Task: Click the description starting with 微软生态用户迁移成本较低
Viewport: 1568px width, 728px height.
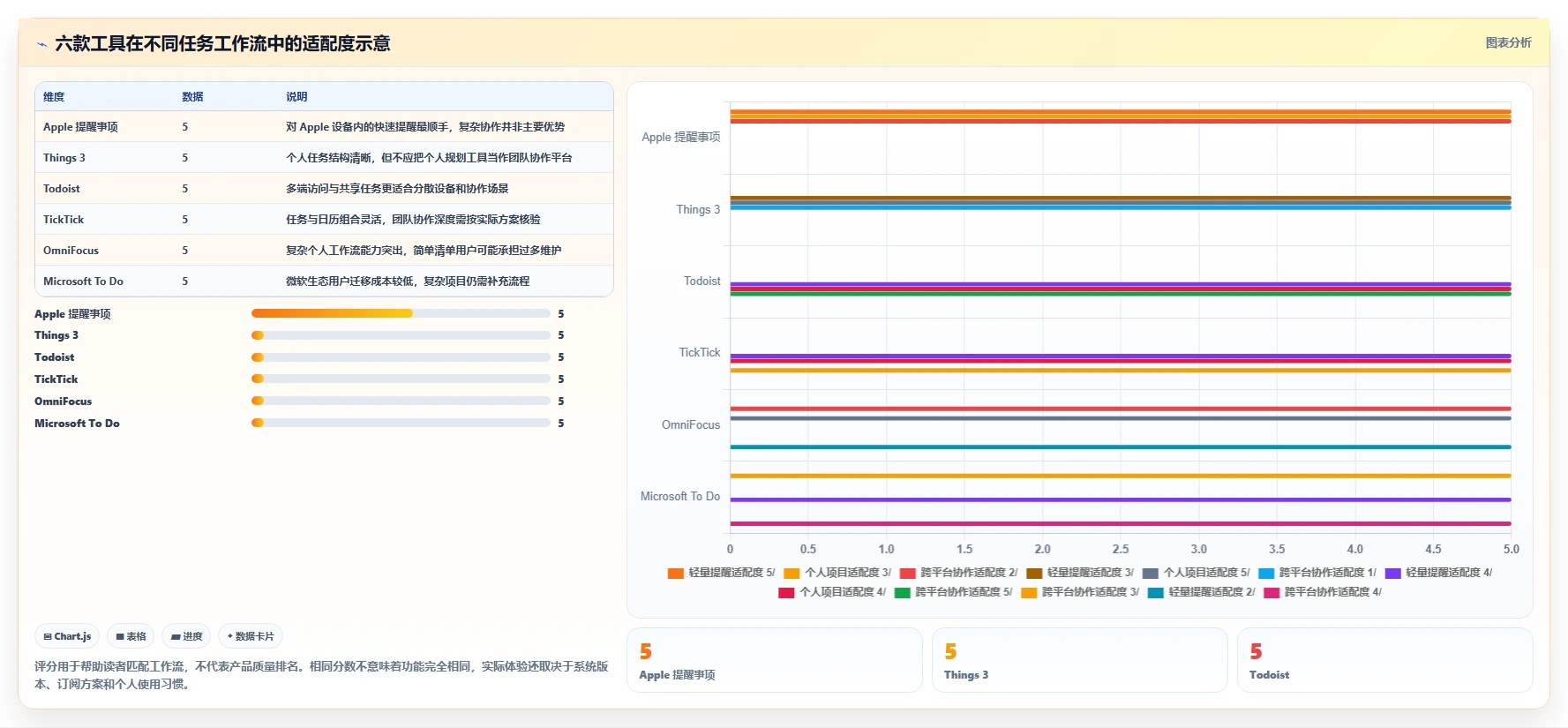Action: click(408, 281)
